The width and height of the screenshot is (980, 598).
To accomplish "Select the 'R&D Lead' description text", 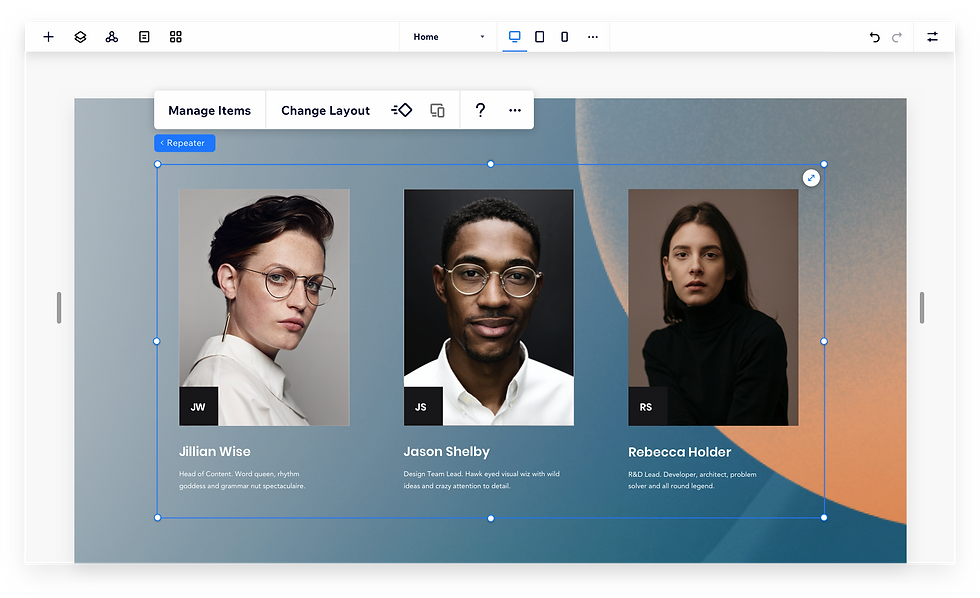I will pyautogui.click(x=692, y=480).
